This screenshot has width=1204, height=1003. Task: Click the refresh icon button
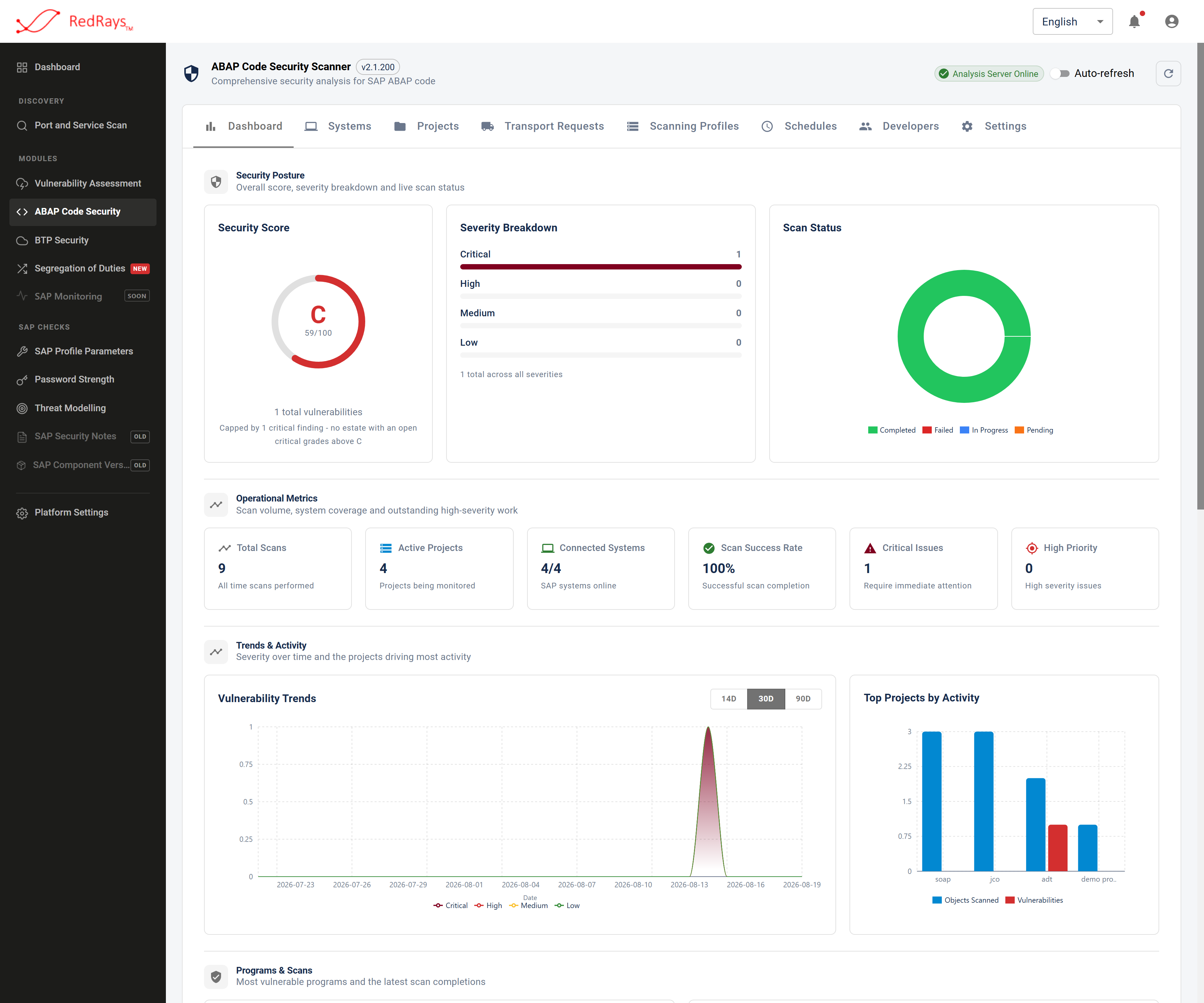(x=1169, y=73)
